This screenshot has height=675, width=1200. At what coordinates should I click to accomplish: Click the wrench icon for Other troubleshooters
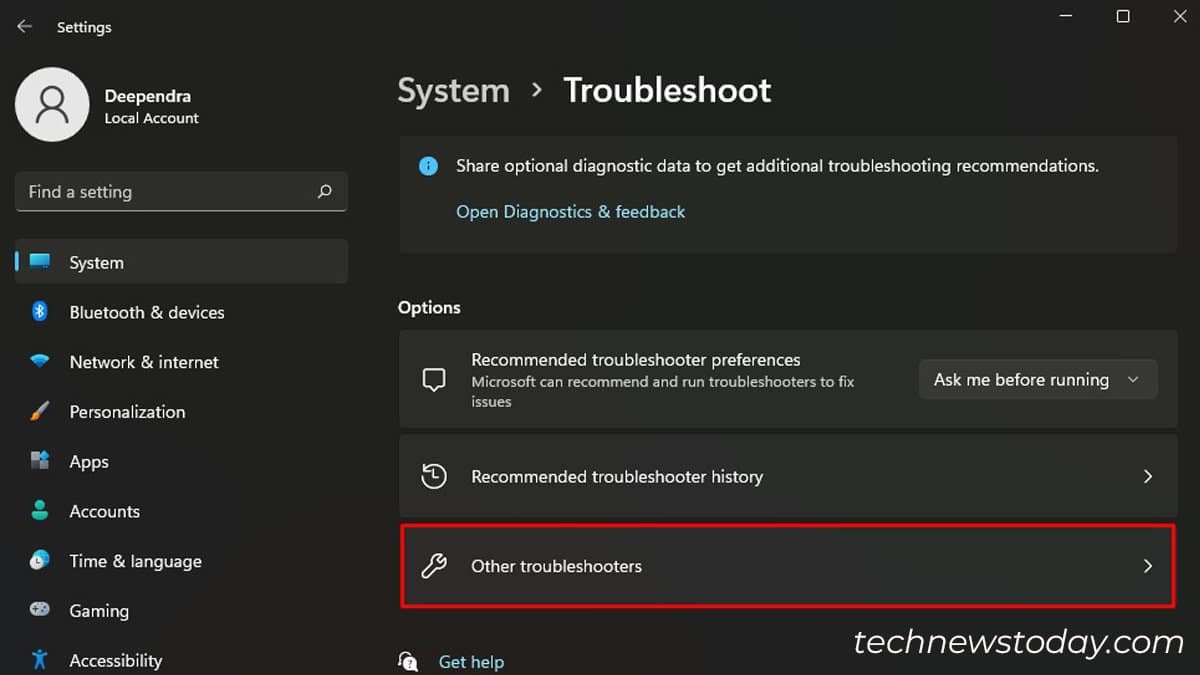[433, 566]
